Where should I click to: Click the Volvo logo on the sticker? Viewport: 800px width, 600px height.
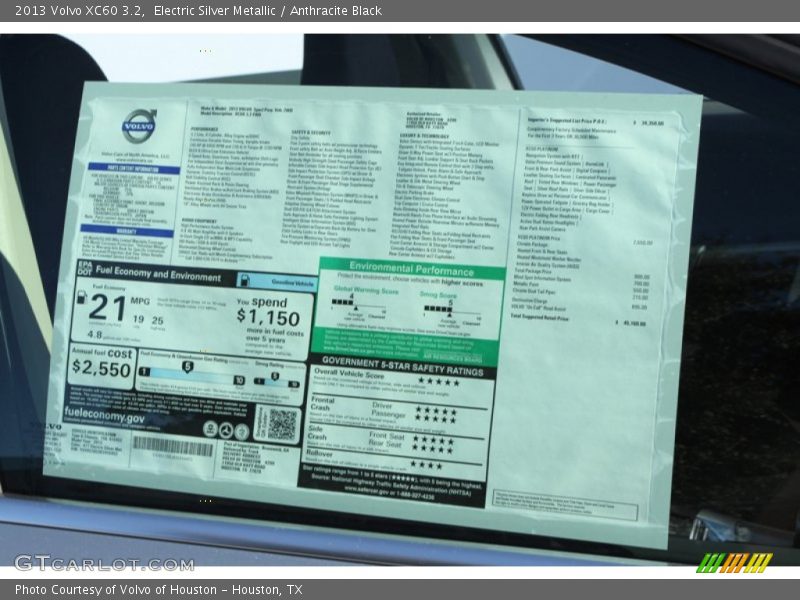click(x=140, y=125)
